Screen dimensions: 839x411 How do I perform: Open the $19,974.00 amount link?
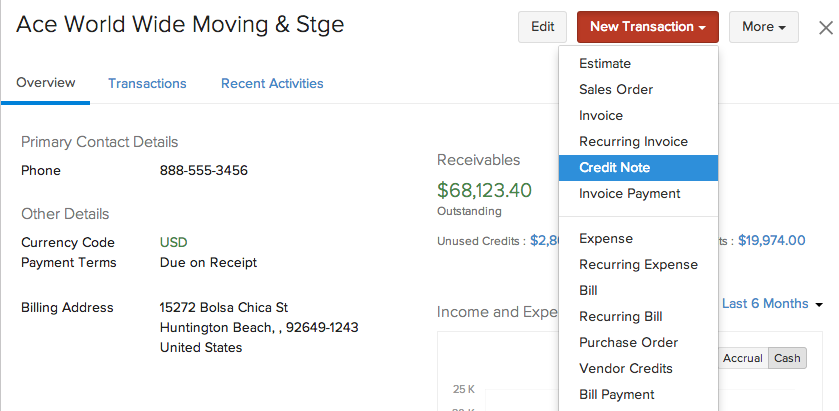click(771, 240)
